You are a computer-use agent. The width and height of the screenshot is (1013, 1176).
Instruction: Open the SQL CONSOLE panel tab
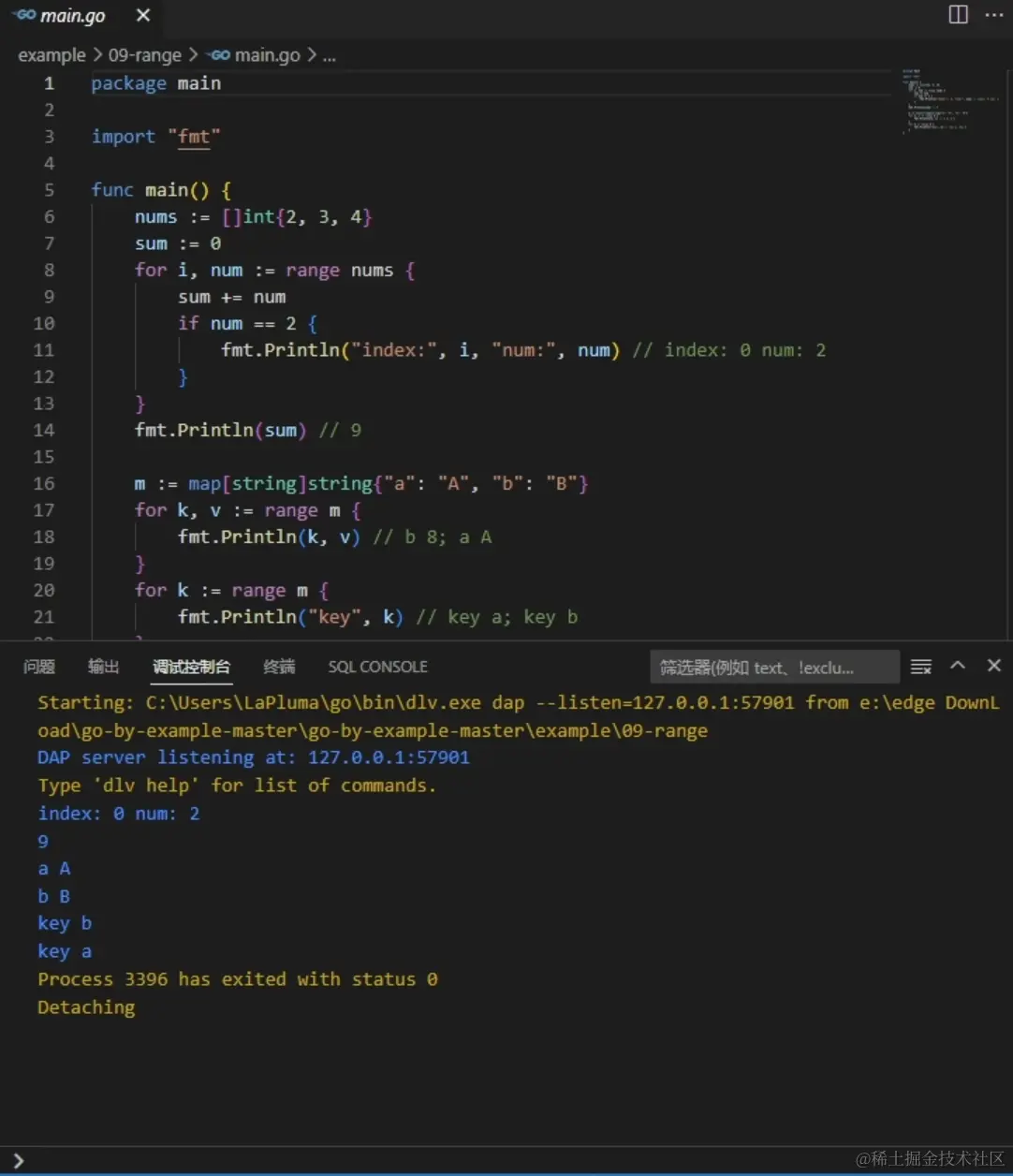(x=377, y=667)
